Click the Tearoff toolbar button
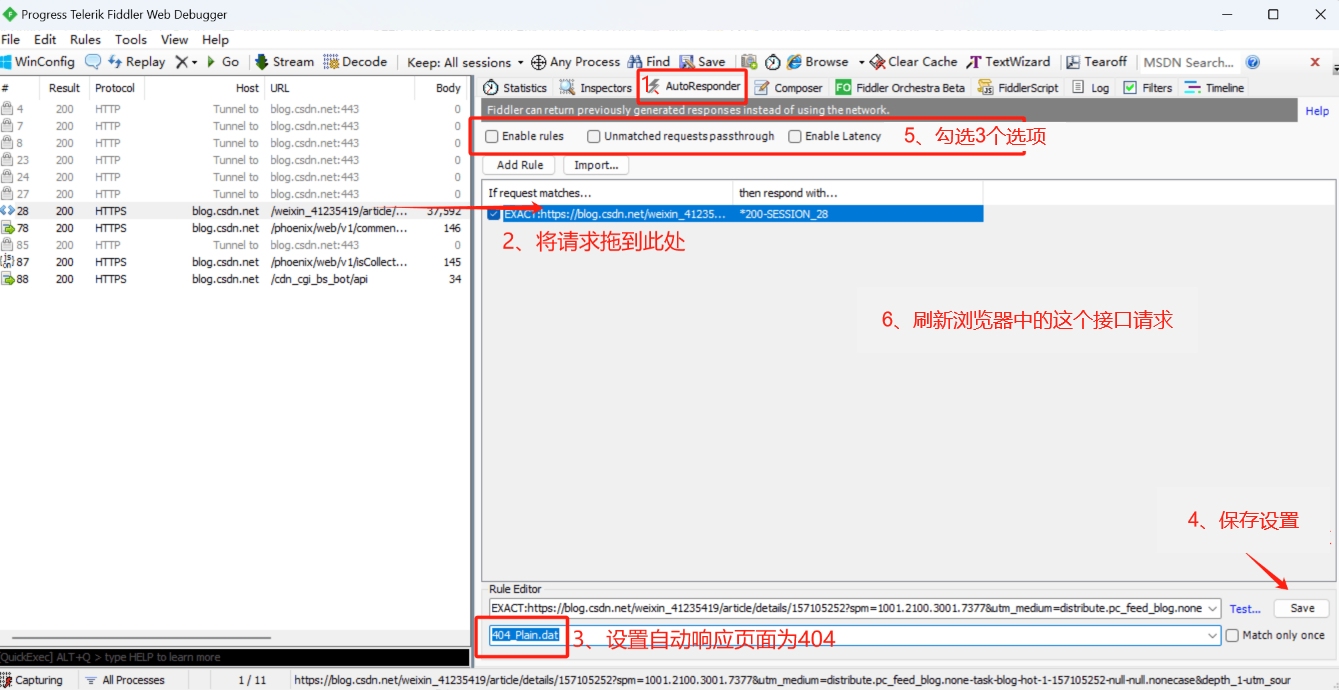The width and height of the screenshot is (1339, 690). pos(1097,62)
